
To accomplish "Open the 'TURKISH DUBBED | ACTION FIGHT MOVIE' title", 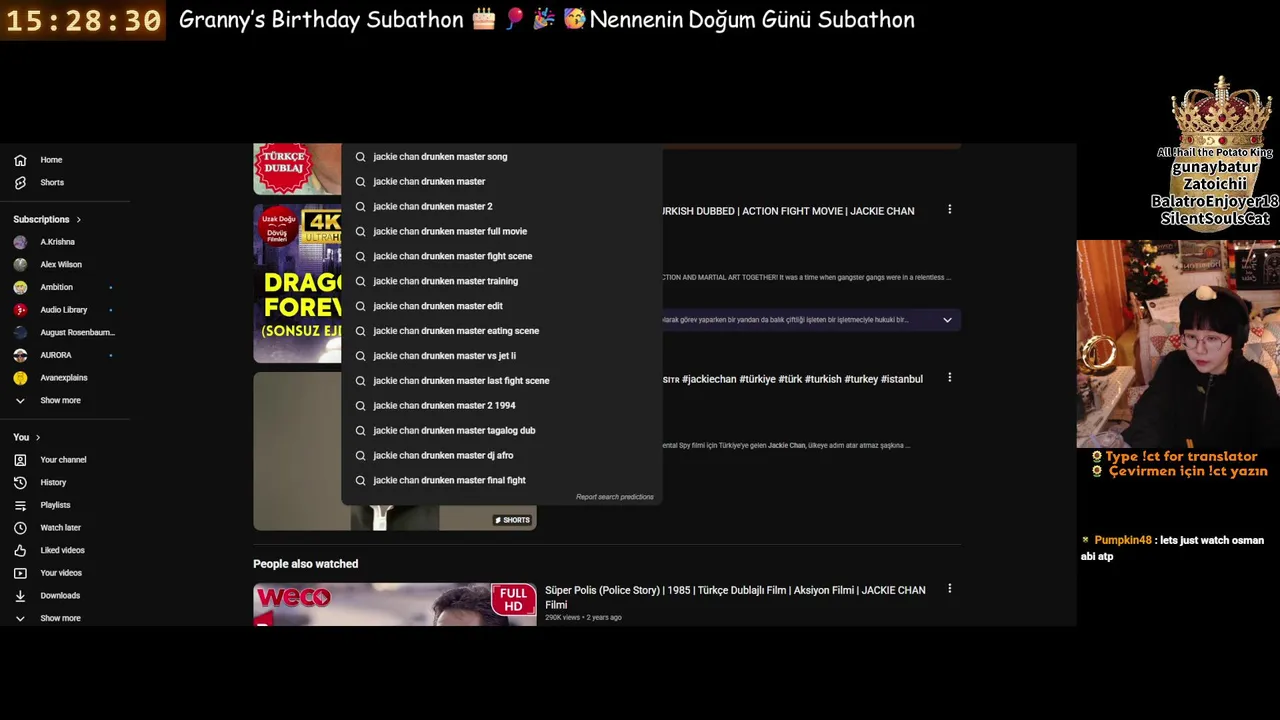I will click(x=788, y=211).
